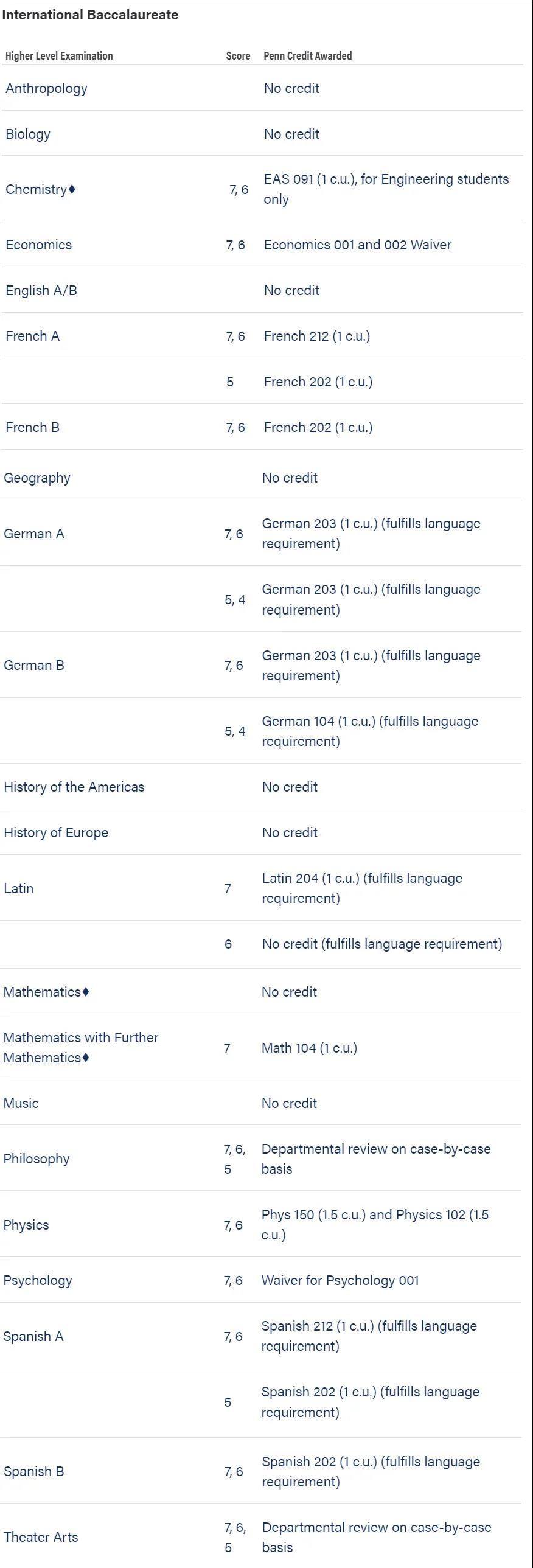Click the Score column header

238,56
